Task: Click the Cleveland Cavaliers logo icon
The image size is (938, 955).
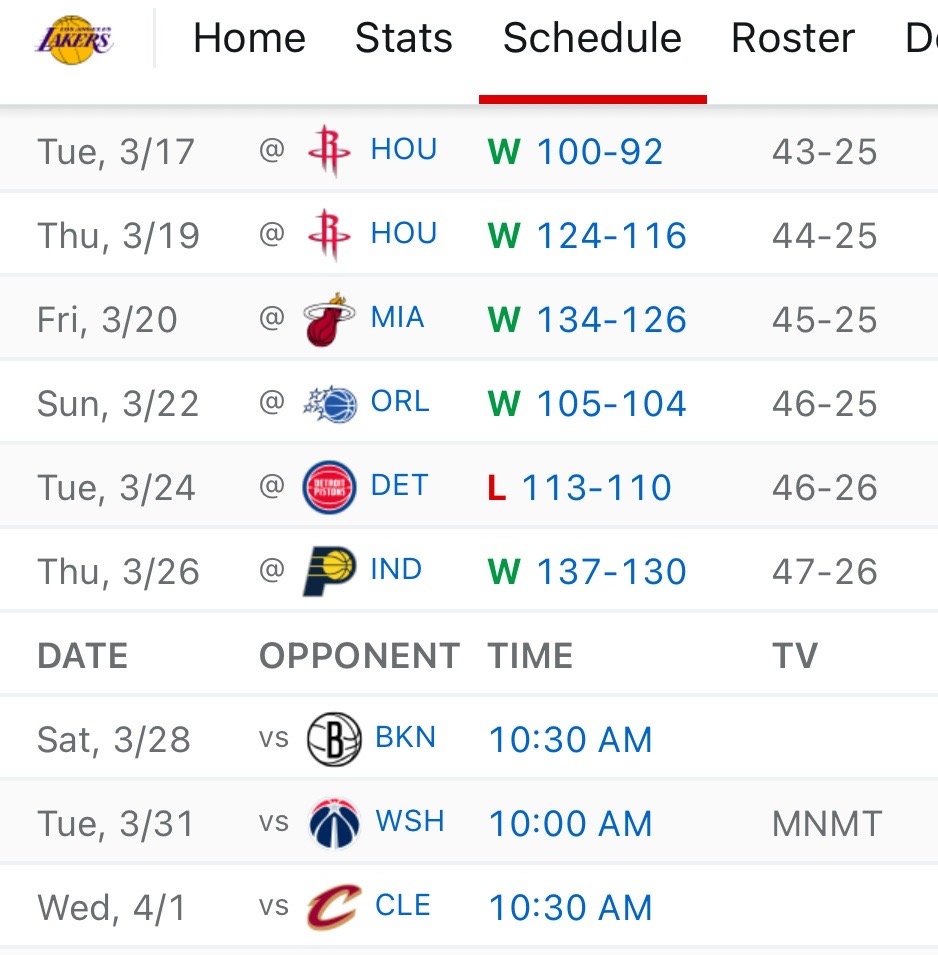Action: click(333, 908)
